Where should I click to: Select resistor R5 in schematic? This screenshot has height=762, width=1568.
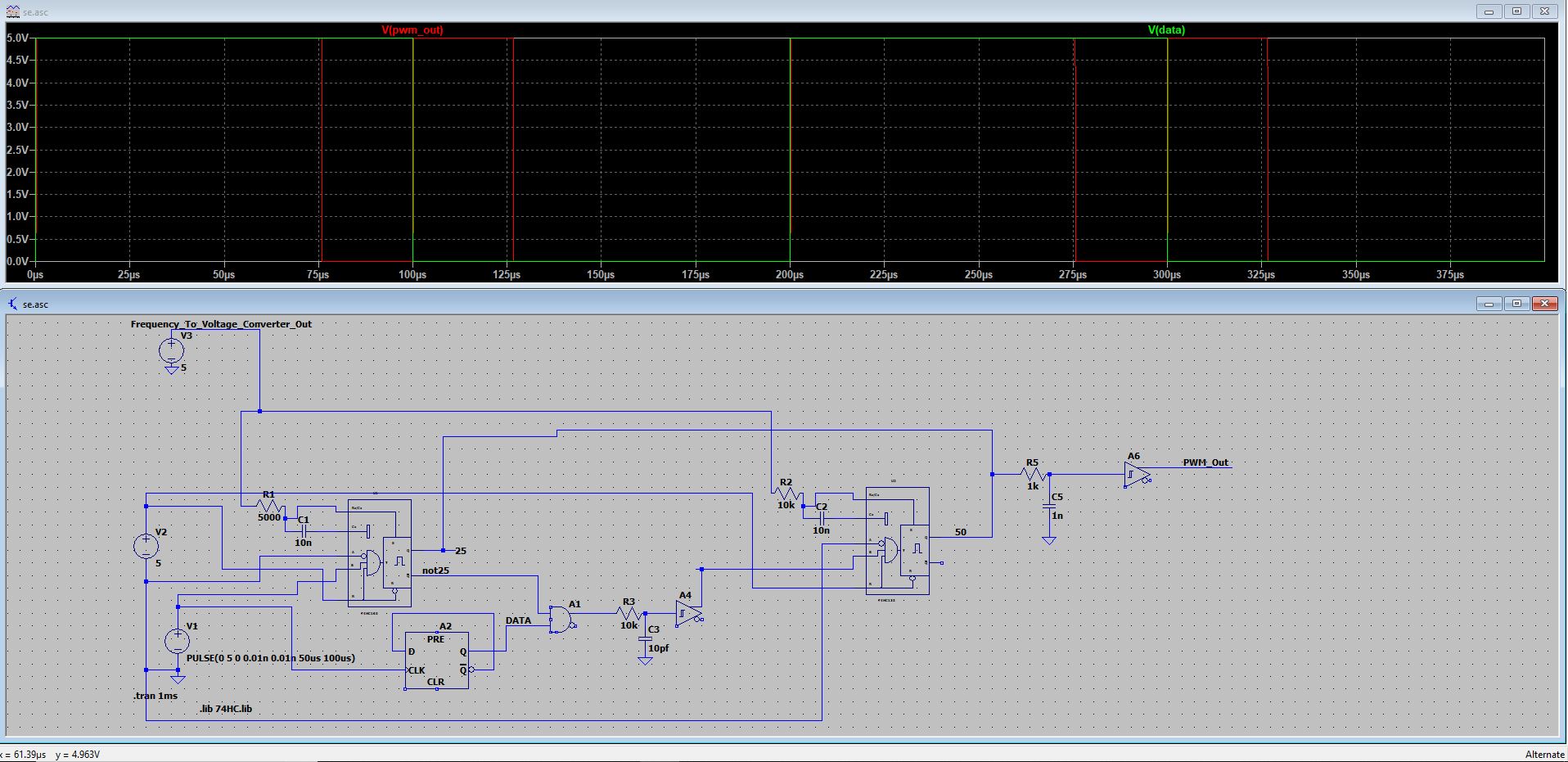1033,474
